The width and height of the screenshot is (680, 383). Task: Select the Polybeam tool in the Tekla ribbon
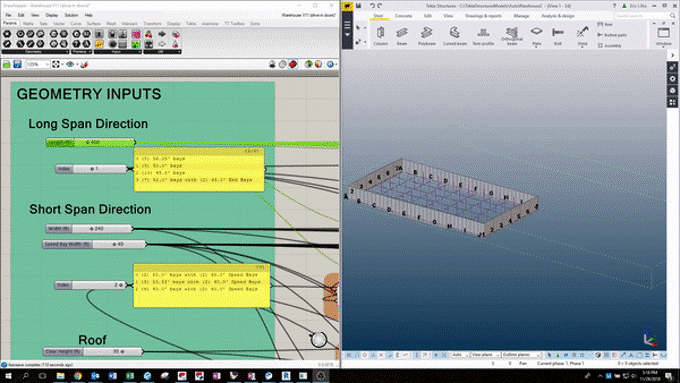point(427,35)
